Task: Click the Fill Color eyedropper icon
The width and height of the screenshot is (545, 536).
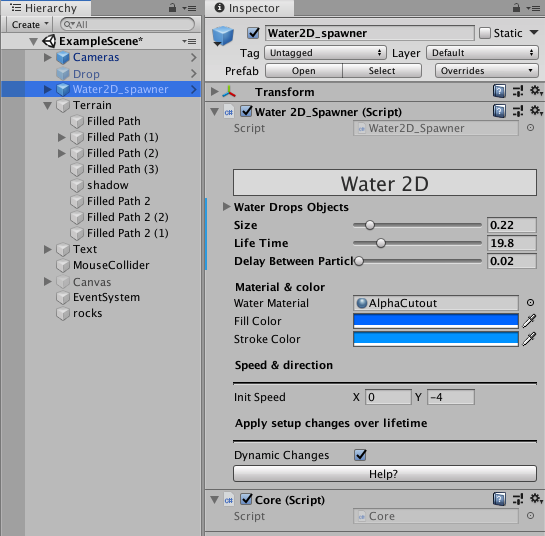Action: click(x=529, y=321)
